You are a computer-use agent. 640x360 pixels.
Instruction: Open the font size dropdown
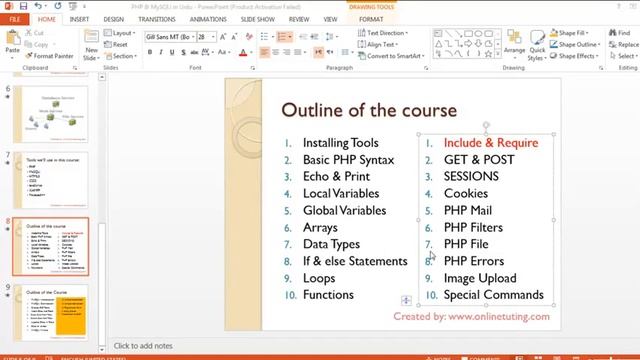point(213,37)
